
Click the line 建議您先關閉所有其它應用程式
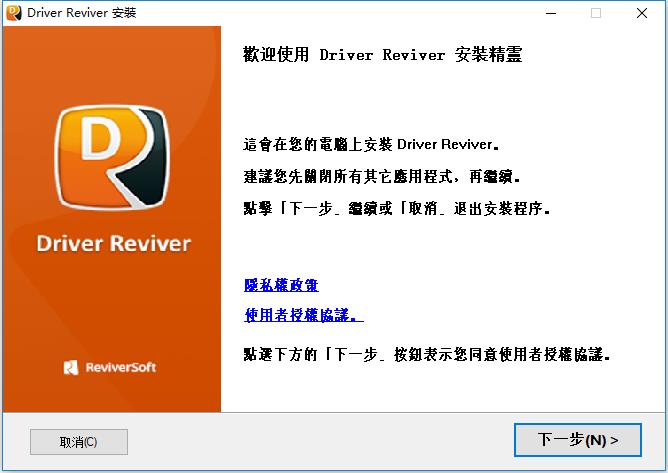tap(382, 176)
